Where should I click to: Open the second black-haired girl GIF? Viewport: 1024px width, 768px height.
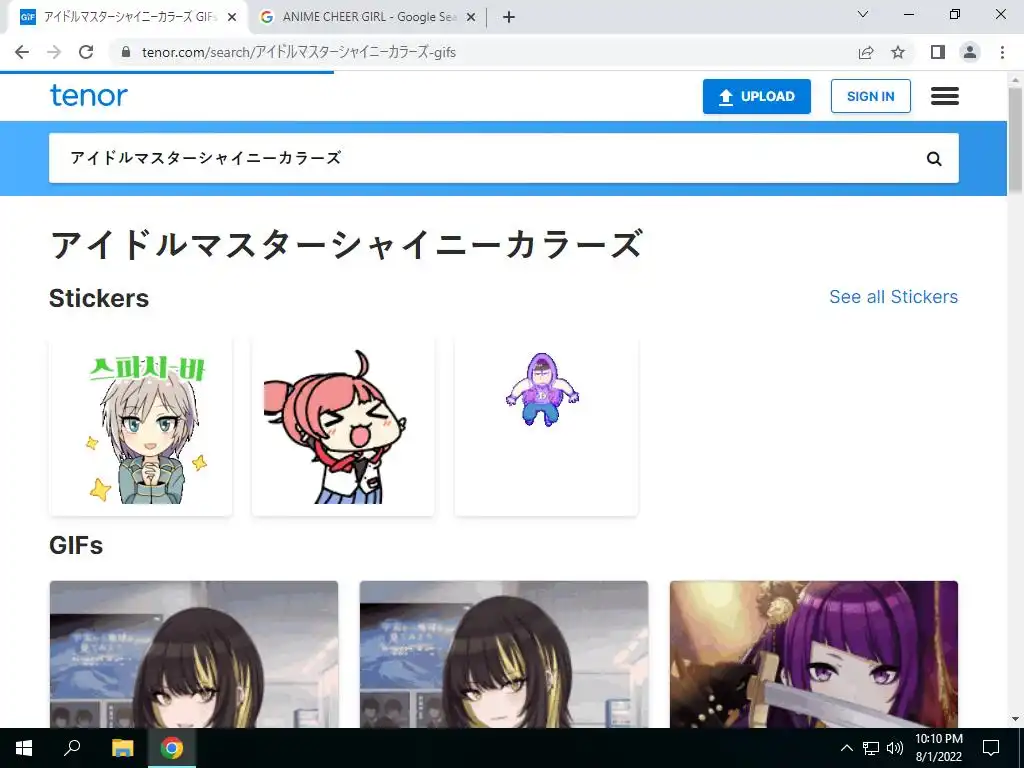504,654
